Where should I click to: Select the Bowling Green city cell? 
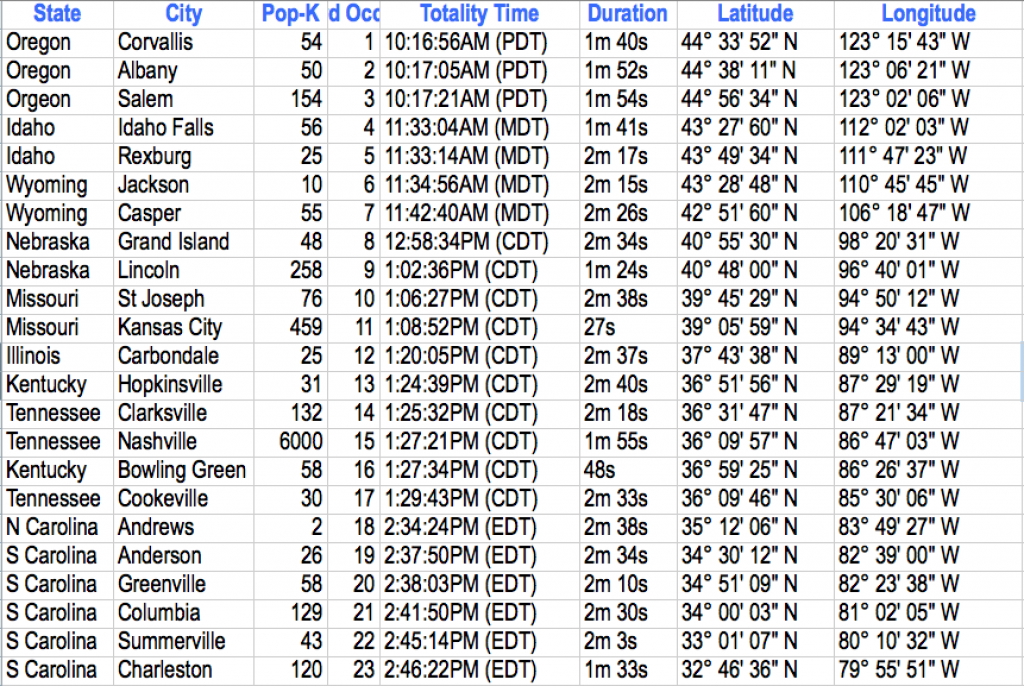[x=181, y=471]
